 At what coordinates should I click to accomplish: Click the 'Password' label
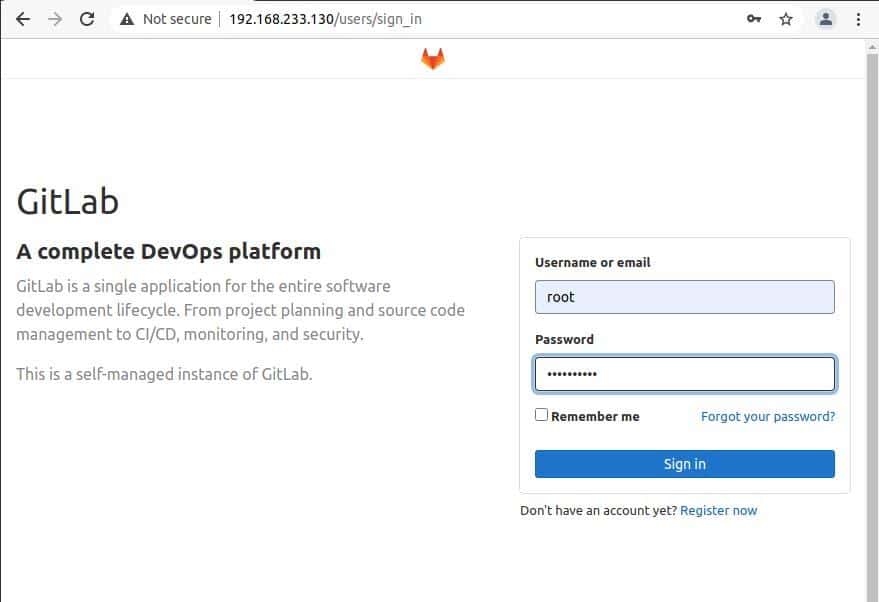(x=564, y=339)
